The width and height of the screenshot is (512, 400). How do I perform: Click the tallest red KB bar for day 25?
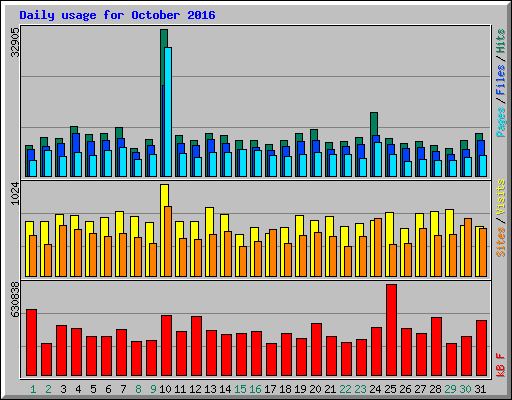tap(391, 330)
